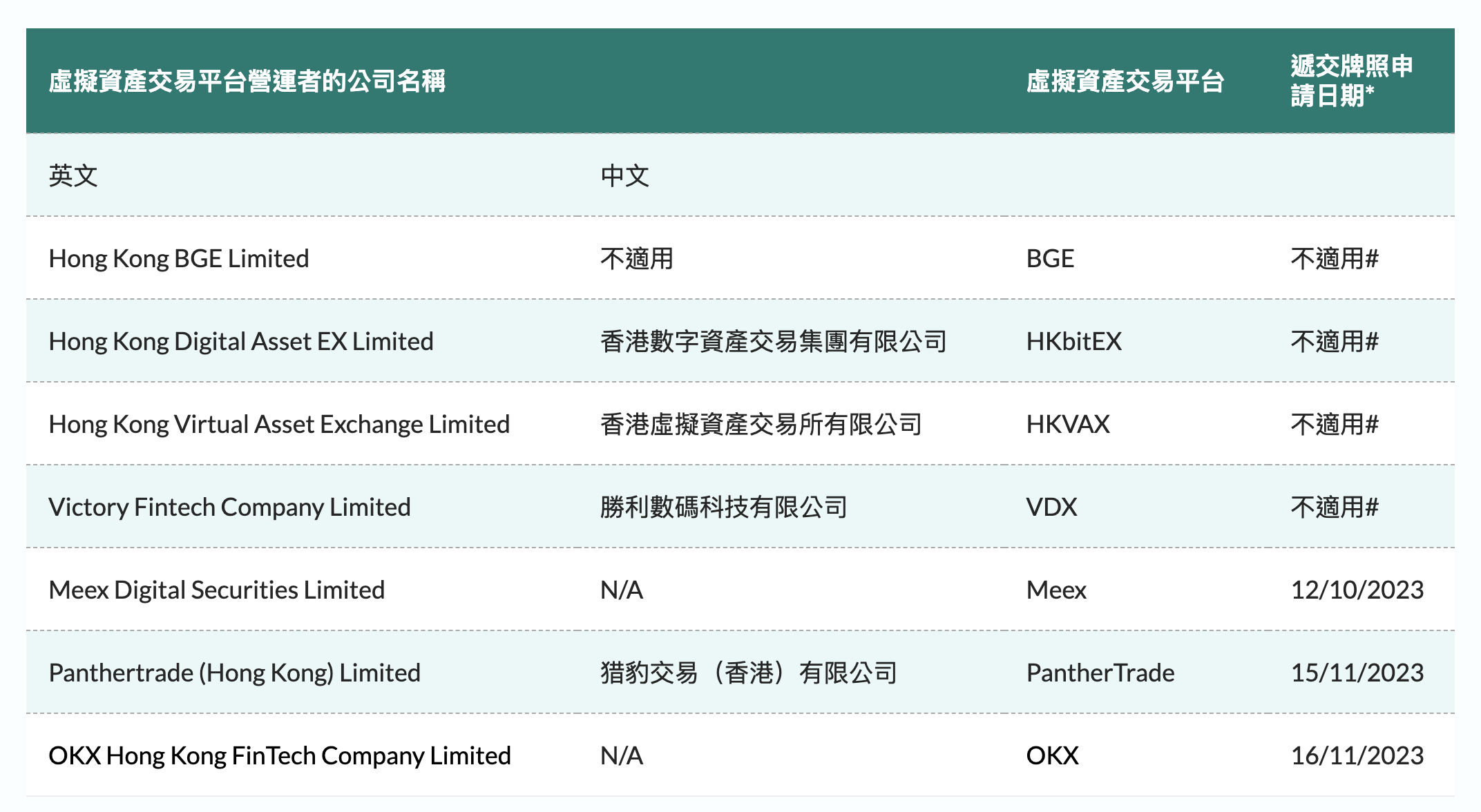Select the Victory Fintech Company Limited cell
The width and height of the screenshot is (1481, 812).
click(x=229, y=507)
